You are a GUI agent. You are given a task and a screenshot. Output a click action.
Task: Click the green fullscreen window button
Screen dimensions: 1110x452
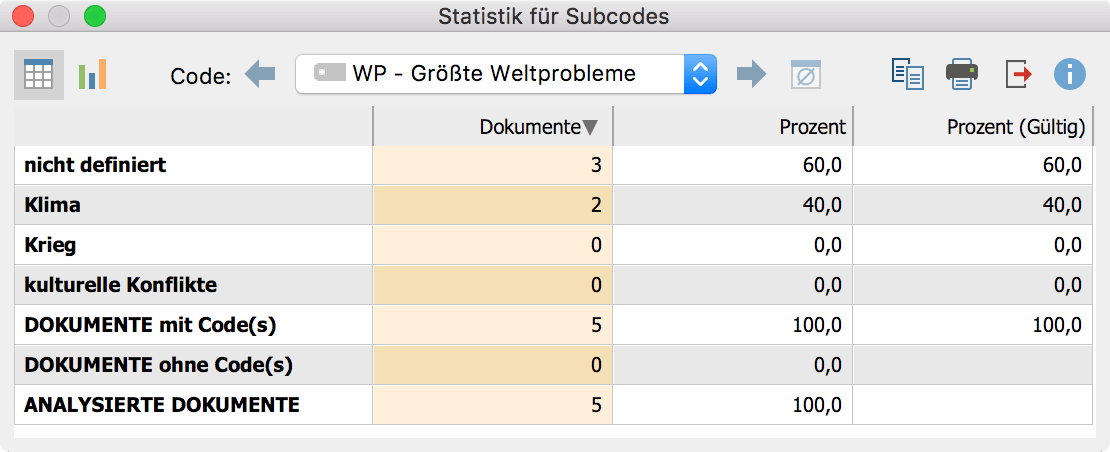94,16
